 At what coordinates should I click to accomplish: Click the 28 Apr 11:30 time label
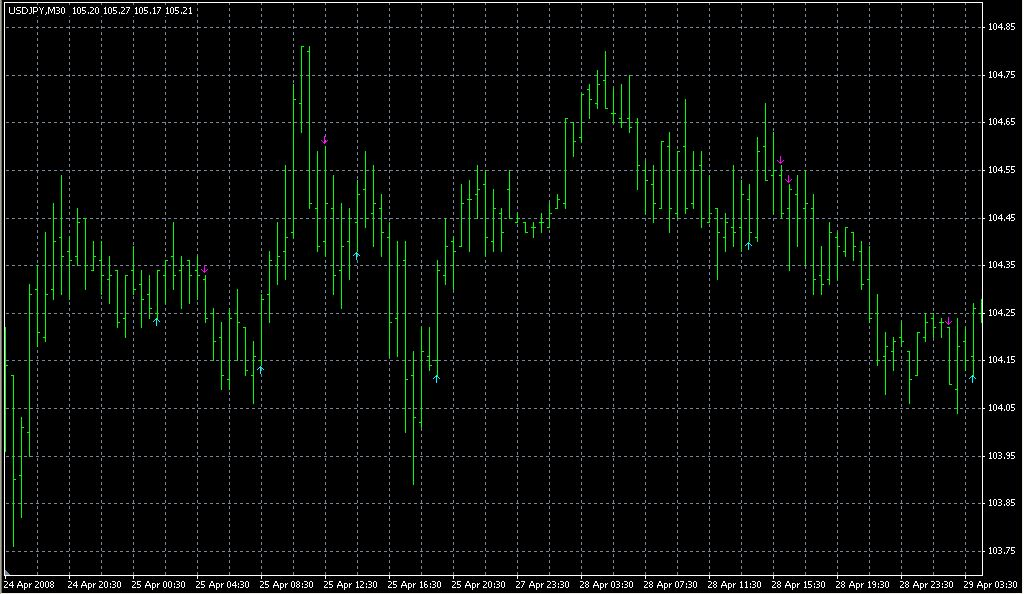[x=735, y=585]
